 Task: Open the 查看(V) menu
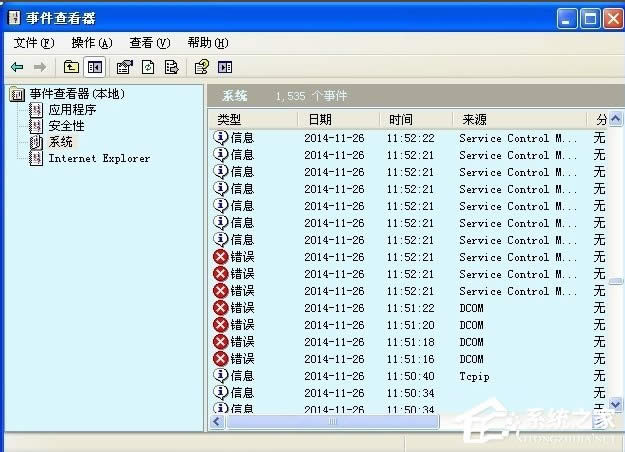click(x=149, y=43)
